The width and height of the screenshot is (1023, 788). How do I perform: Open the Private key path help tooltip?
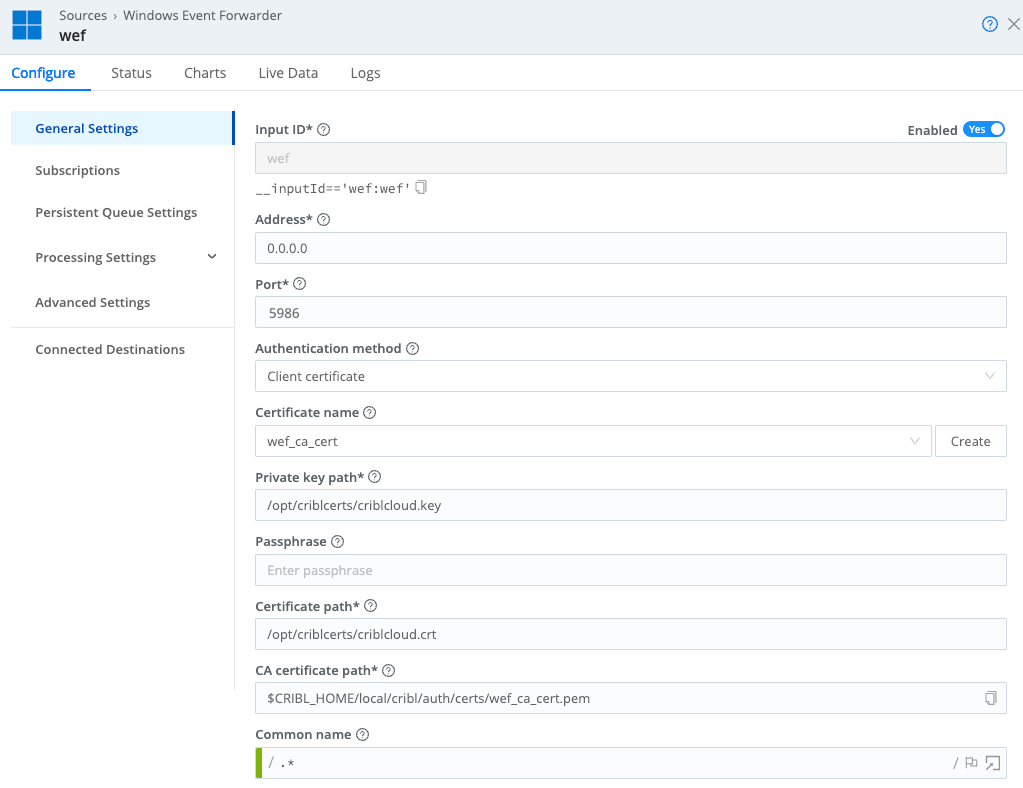coord(374,476)
